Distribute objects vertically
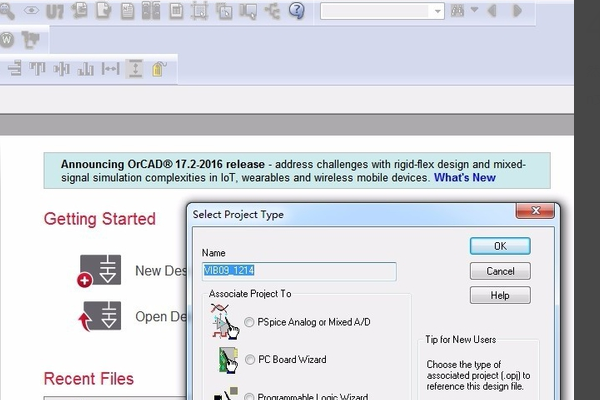This screenshot has width=600, height=400. [x=135, y=69]
